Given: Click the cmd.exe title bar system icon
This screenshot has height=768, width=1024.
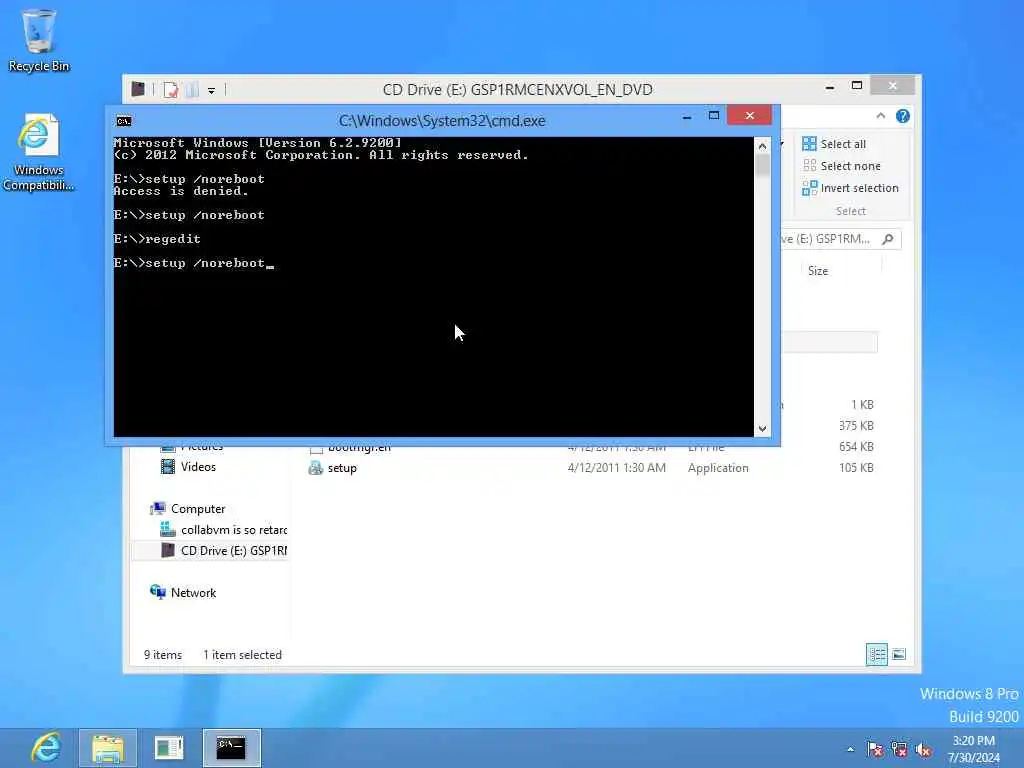Looking at the screenshot, I should click(x=123, y=121).
